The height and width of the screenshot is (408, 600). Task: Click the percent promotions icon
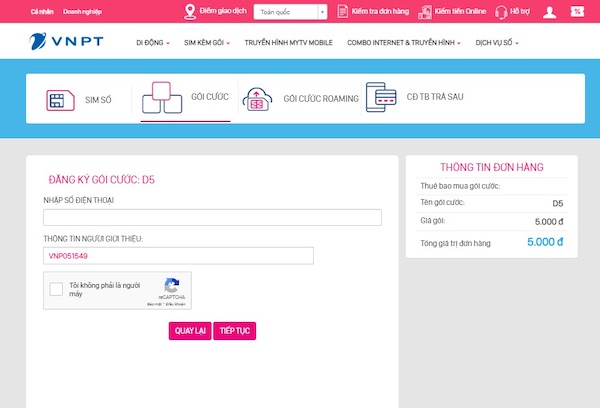pos(577,11)
